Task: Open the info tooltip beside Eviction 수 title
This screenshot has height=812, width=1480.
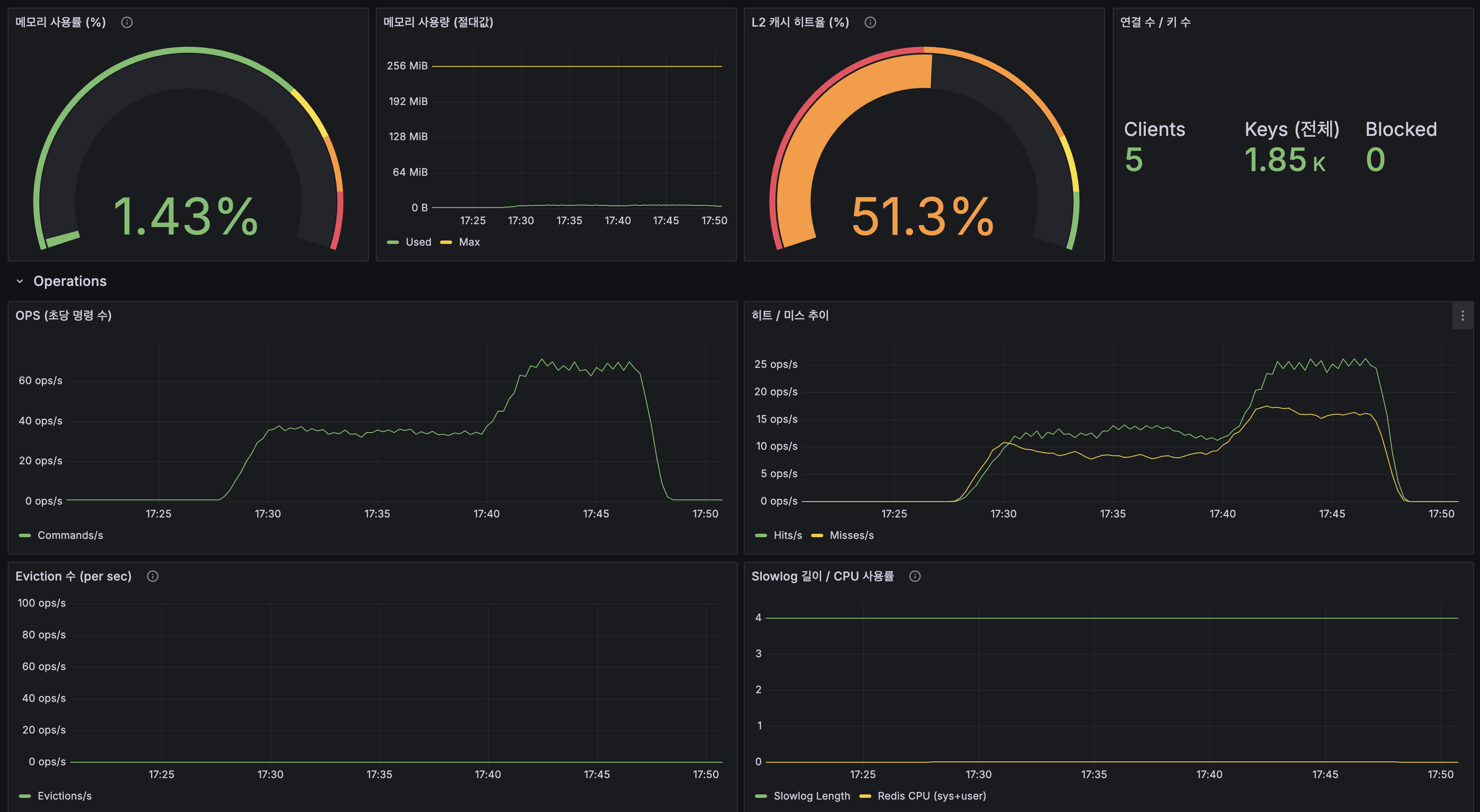Action: pyautogui.click(x=152, y=576)
